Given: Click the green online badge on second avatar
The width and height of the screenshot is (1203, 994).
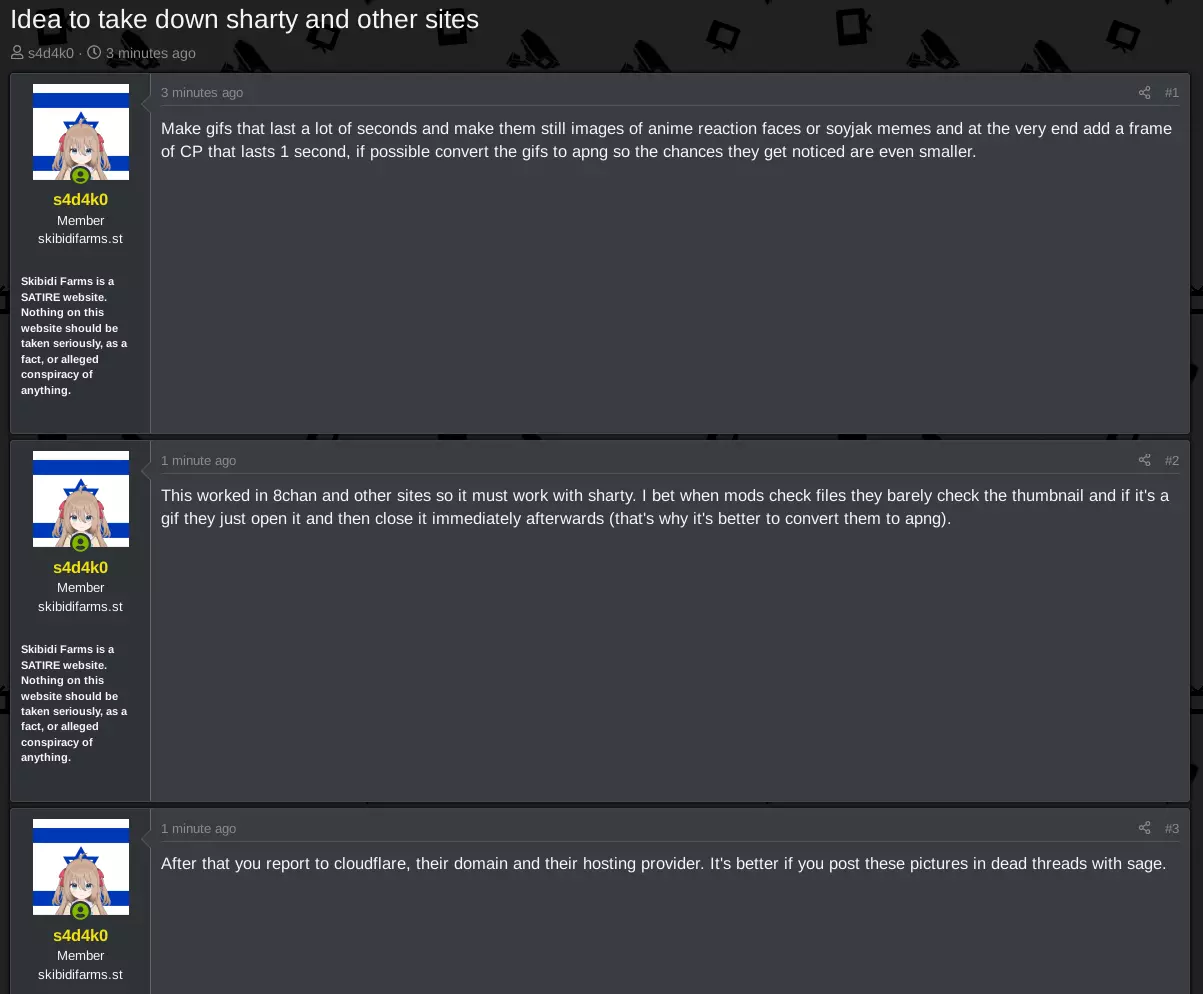Looking at the screenshot, I should click(81, 544).
